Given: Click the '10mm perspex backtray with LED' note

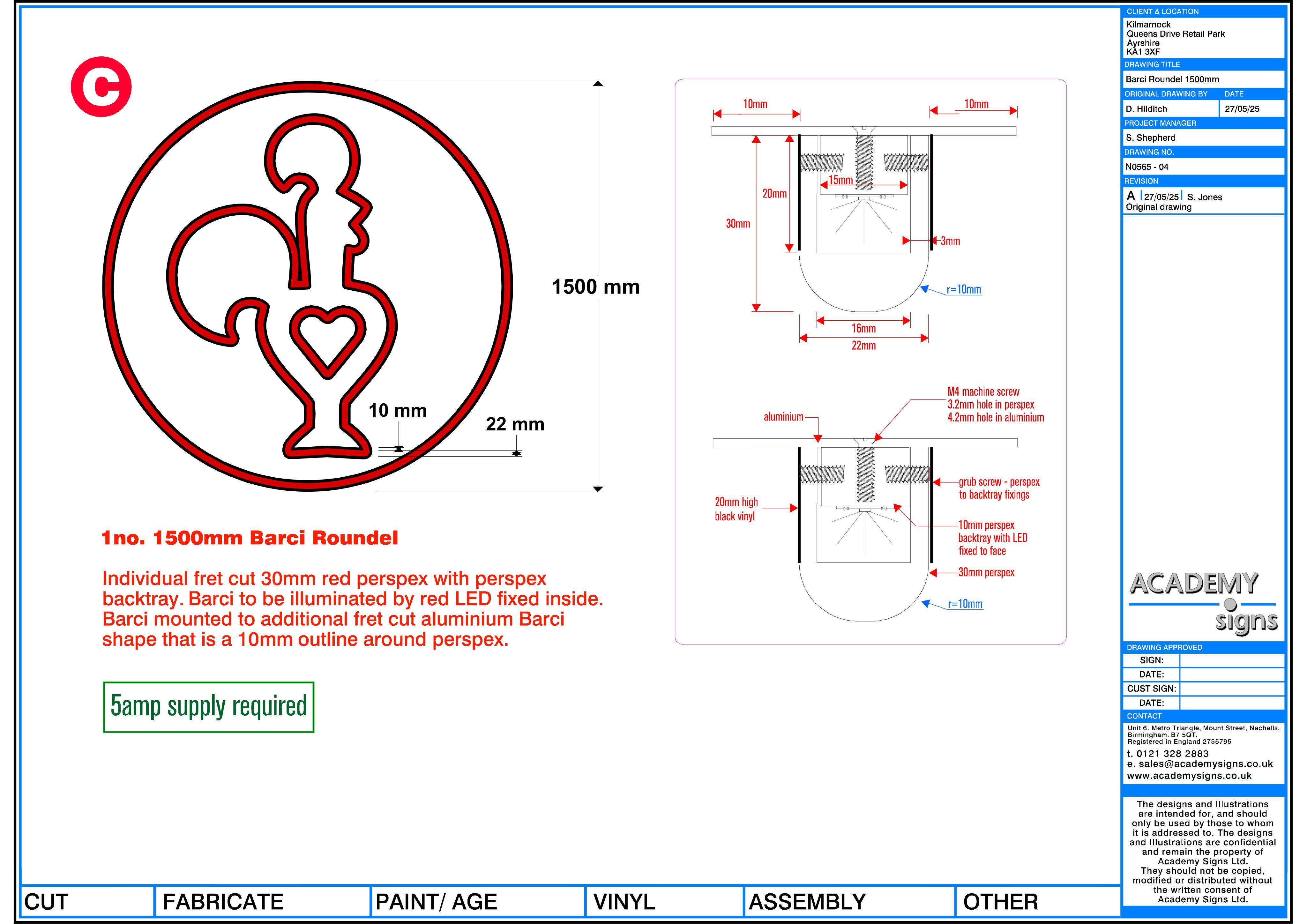Looking at the screenshot, I should click(x=993, y=537).
